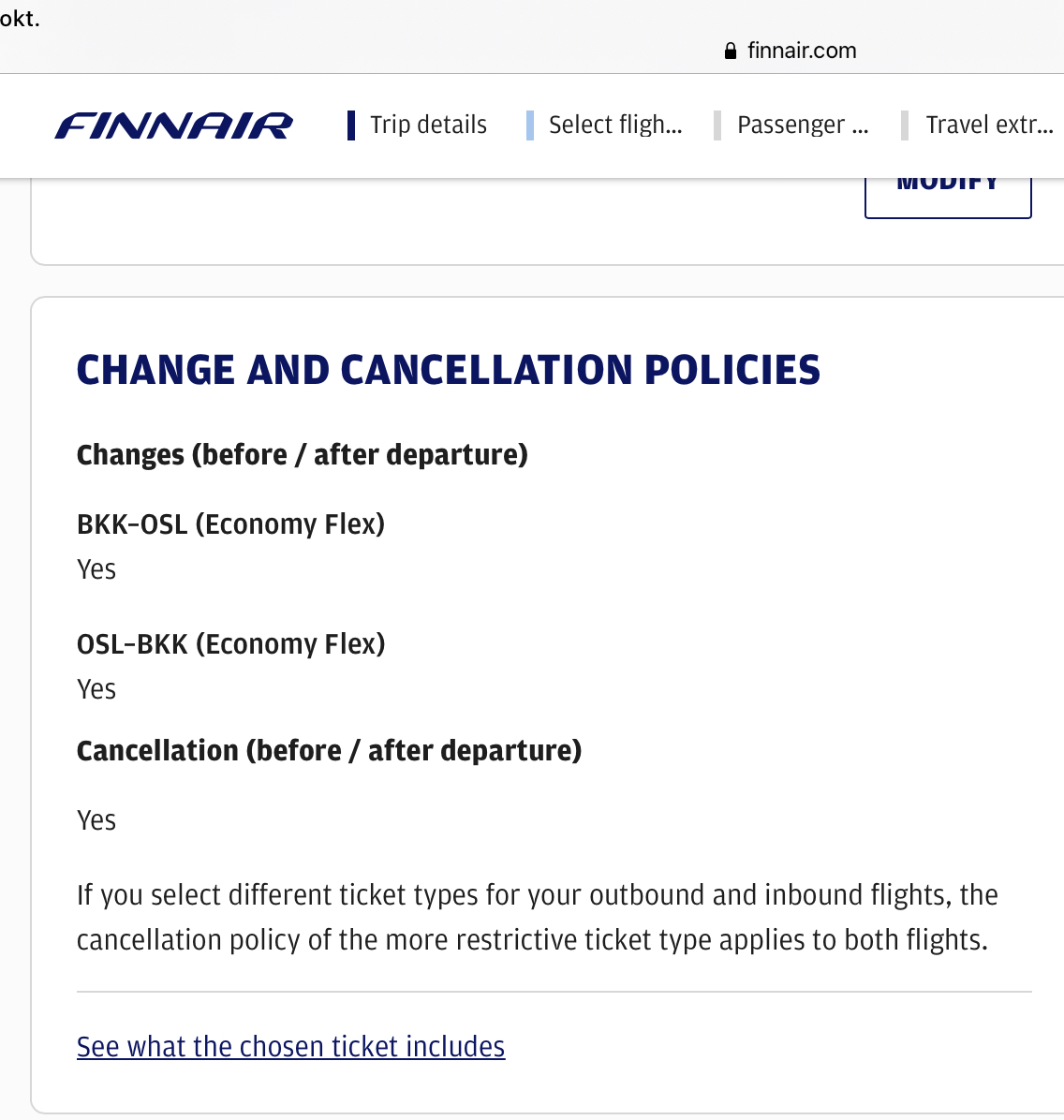The width and height of the screenshot is (1064, 1120).
Task: Click the okt. text at top
Action: [x=20, y=18]
